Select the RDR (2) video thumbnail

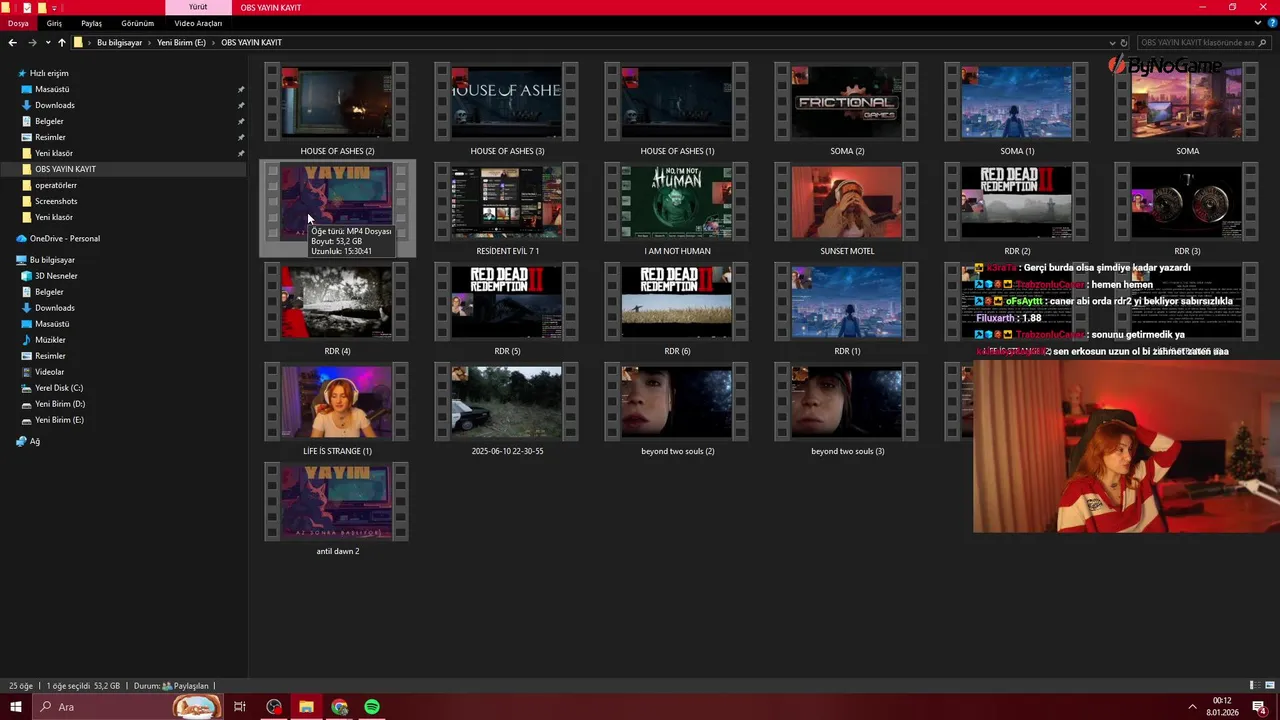1017,202
